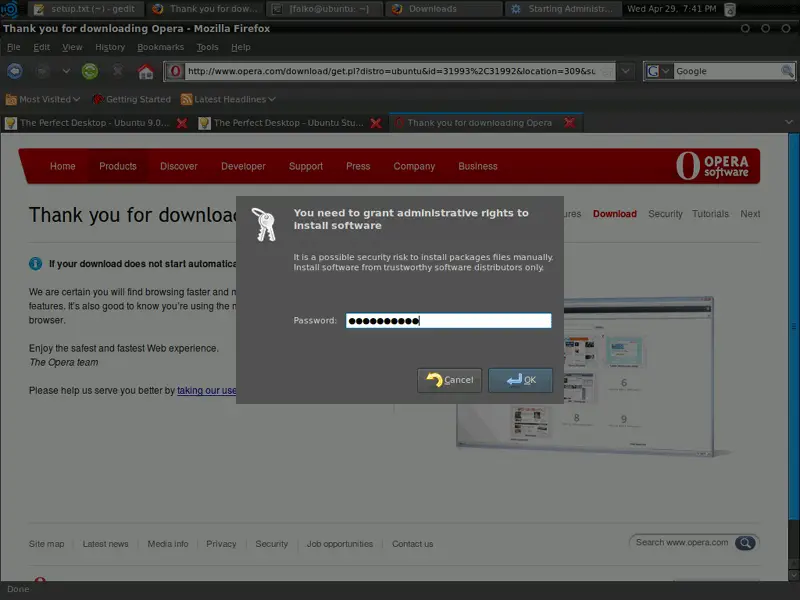Click the Opera site icon in address bar

tap(176, 71)
